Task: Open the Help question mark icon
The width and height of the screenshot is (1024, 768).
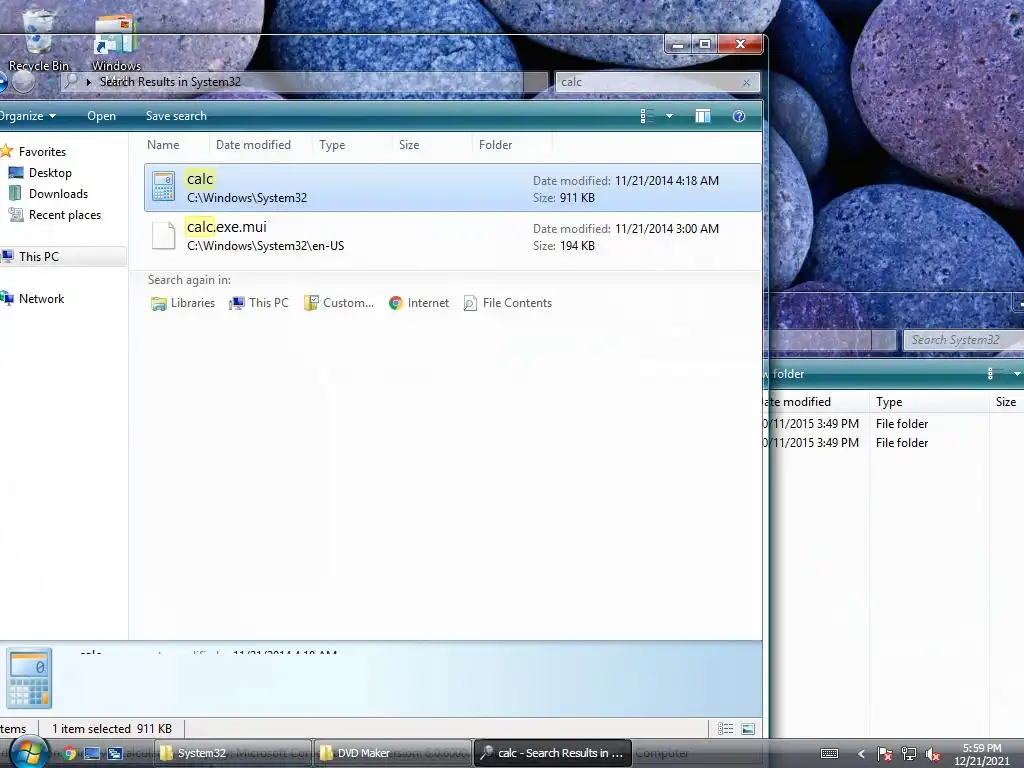Action: (739, 116)
